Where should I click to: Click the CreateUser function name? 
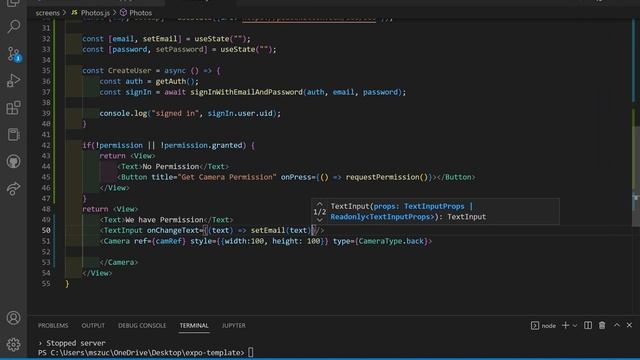129,71
